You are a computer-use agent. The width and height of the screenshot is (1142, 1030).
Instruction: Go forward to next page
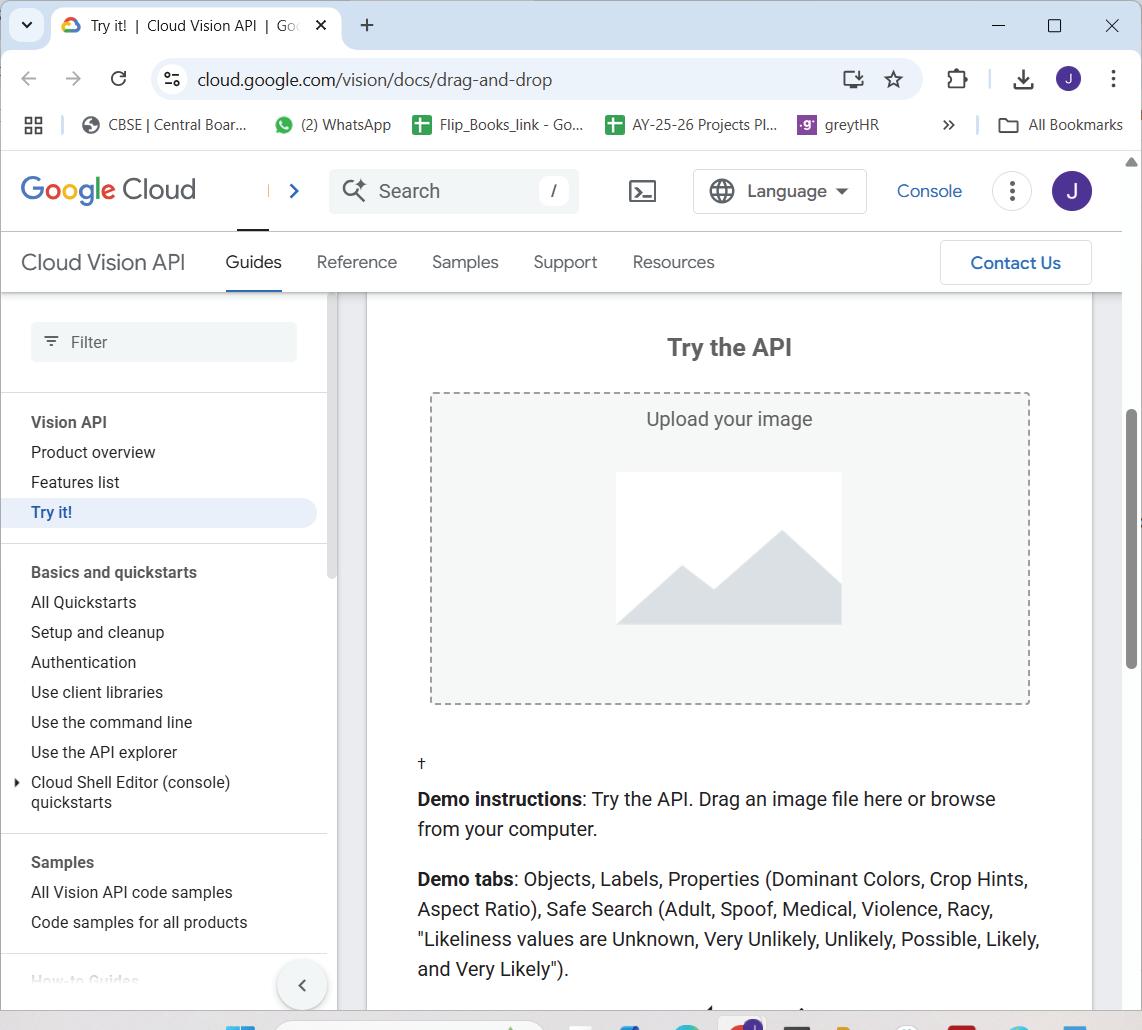(x=74, y=79)
